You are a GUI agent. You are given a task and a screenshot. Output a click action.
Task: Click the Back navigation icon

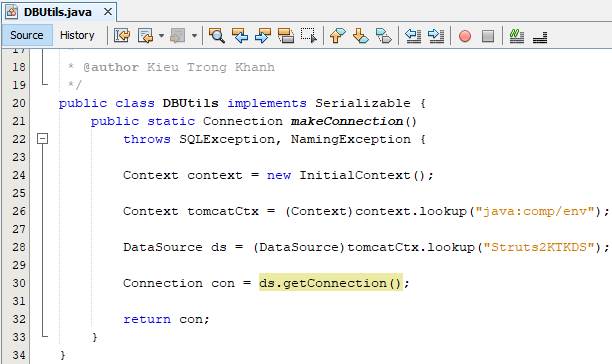(146, 36)
